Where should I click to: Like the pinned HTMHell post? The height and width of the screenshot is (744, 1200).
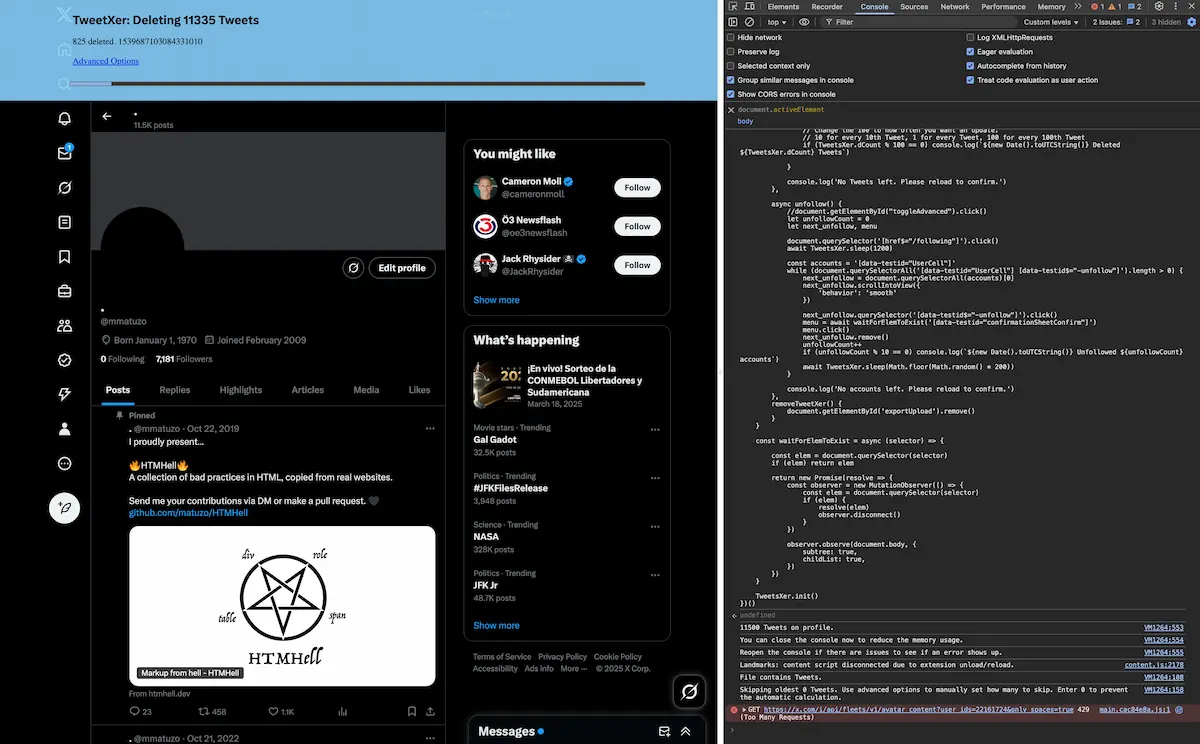pyautogui.click(x=280, y=712)
